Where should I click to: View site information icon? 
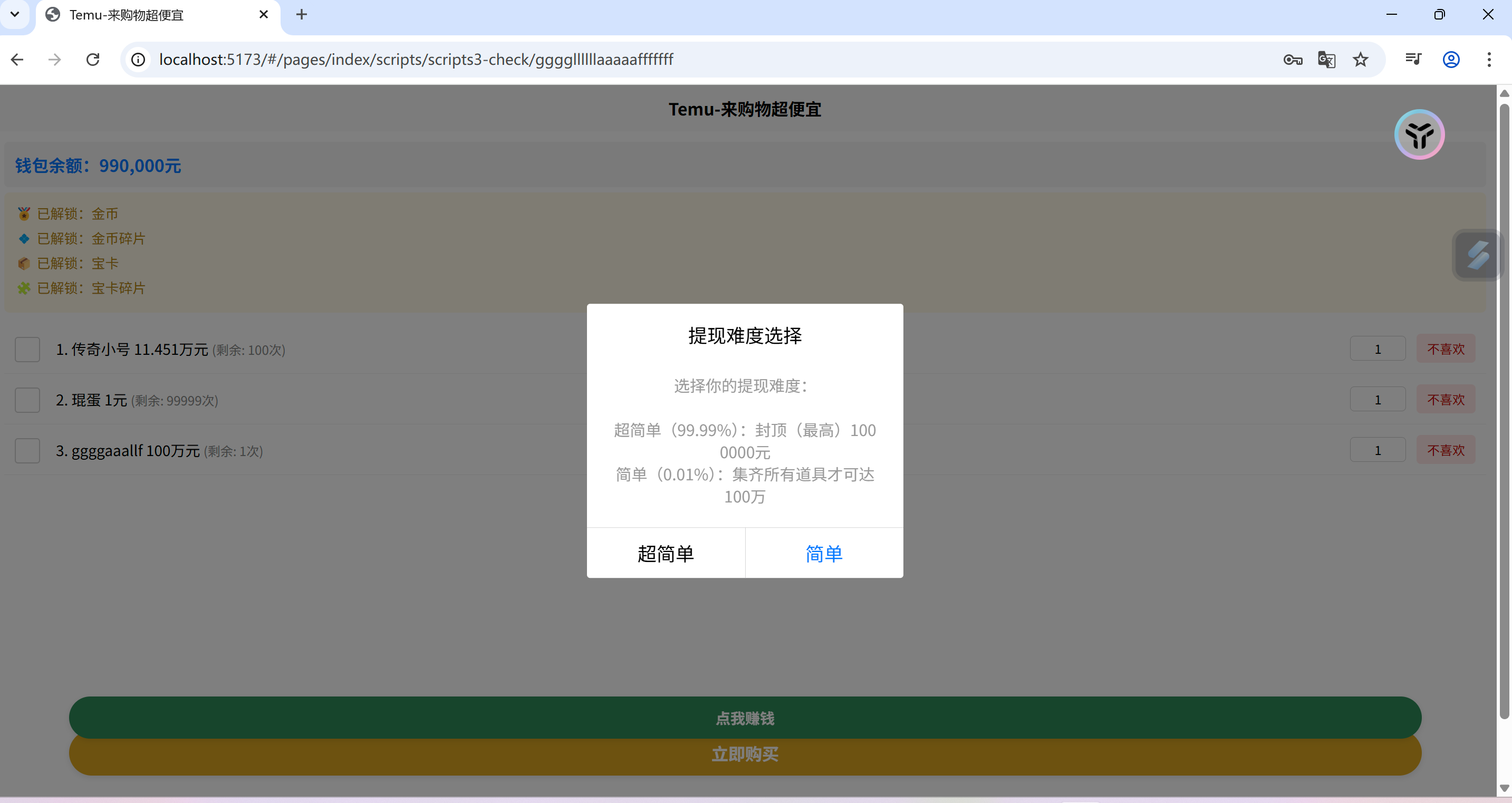coord(138,59)
